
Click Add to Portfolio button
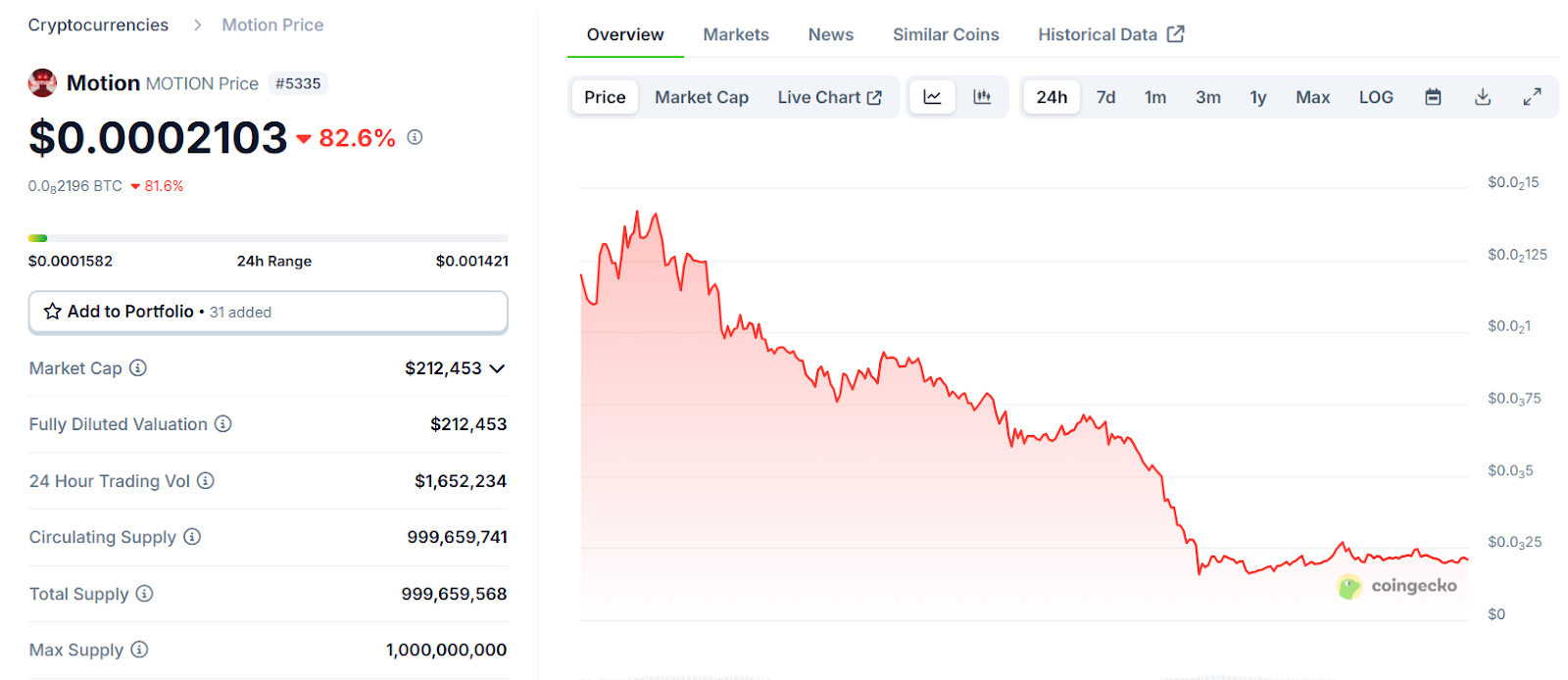[x=269, y=312]
